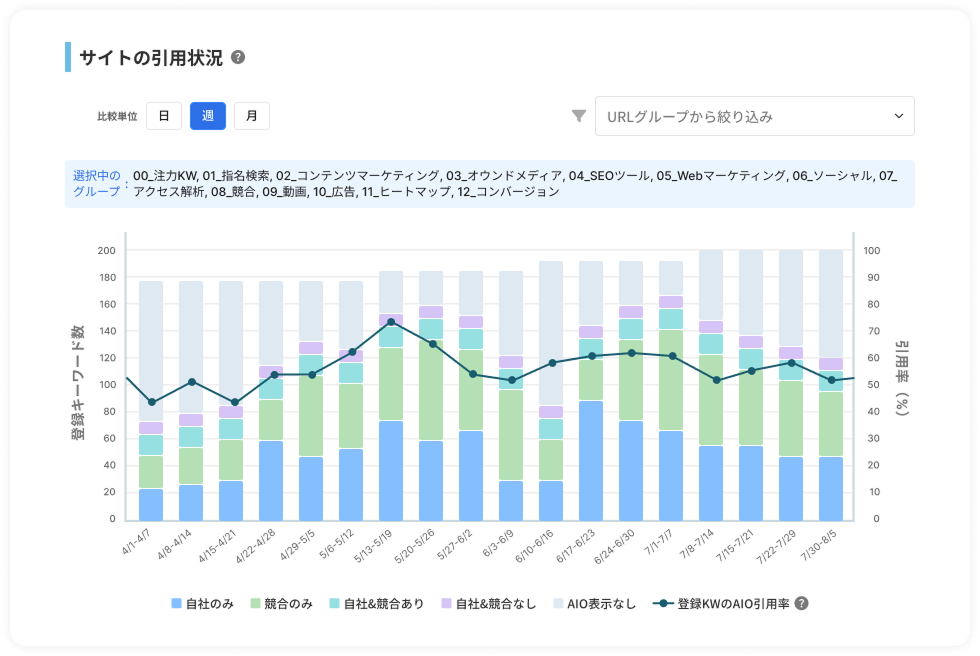Screen dimensions: 980x656
Task: Select 週 comparison unit
Action: pyautogui.click(x=208, y=116)
